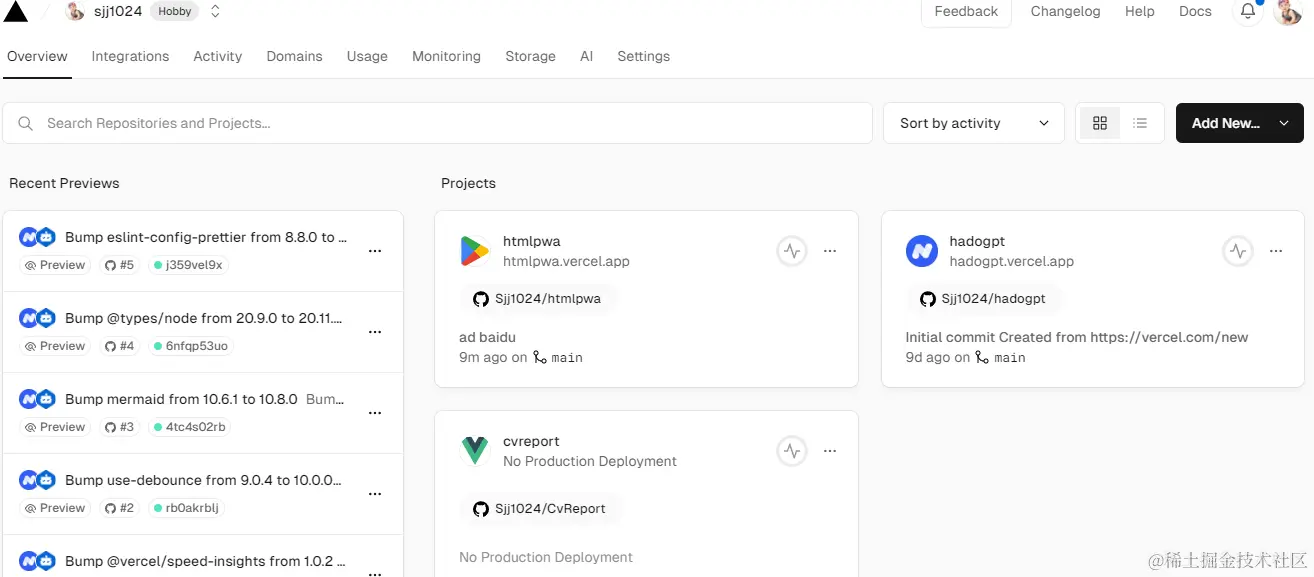View activity graph for htmlpwa project
The width and height of the screenshot is (1314, 577).
792,252
